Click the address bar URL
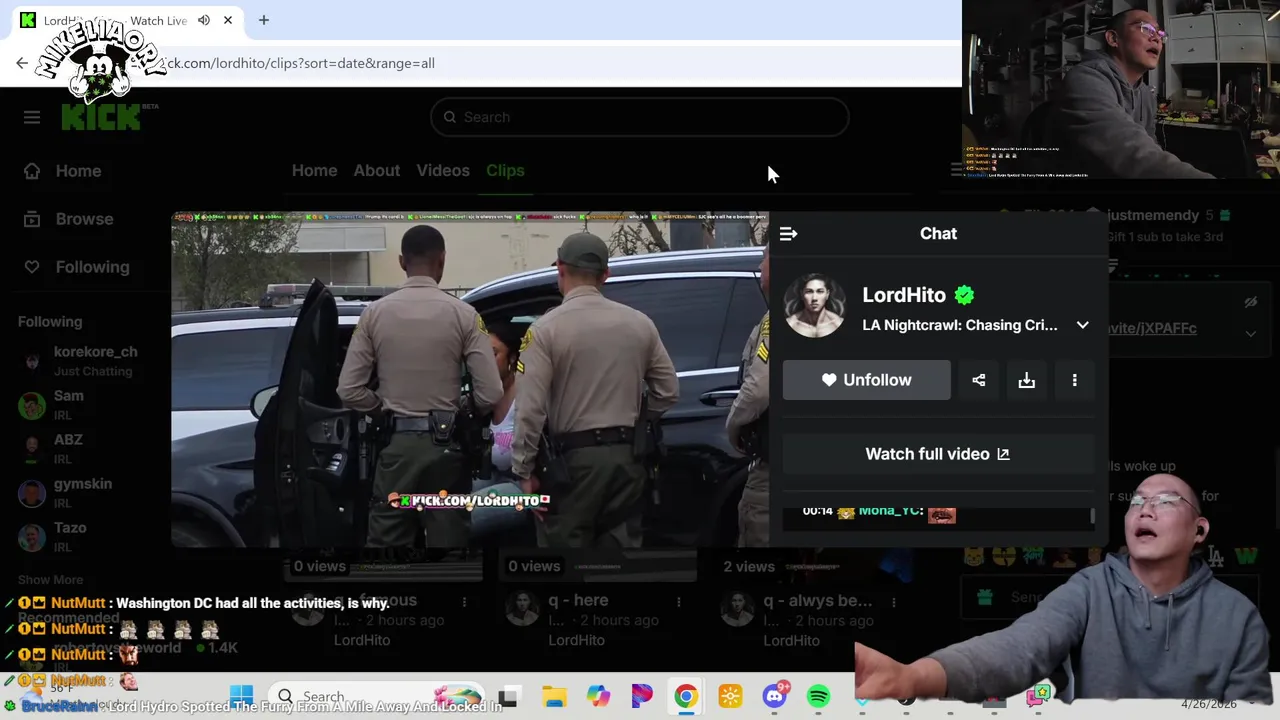Image resolution: width=1280 pixels, height=720 pixels. [300, 63]
